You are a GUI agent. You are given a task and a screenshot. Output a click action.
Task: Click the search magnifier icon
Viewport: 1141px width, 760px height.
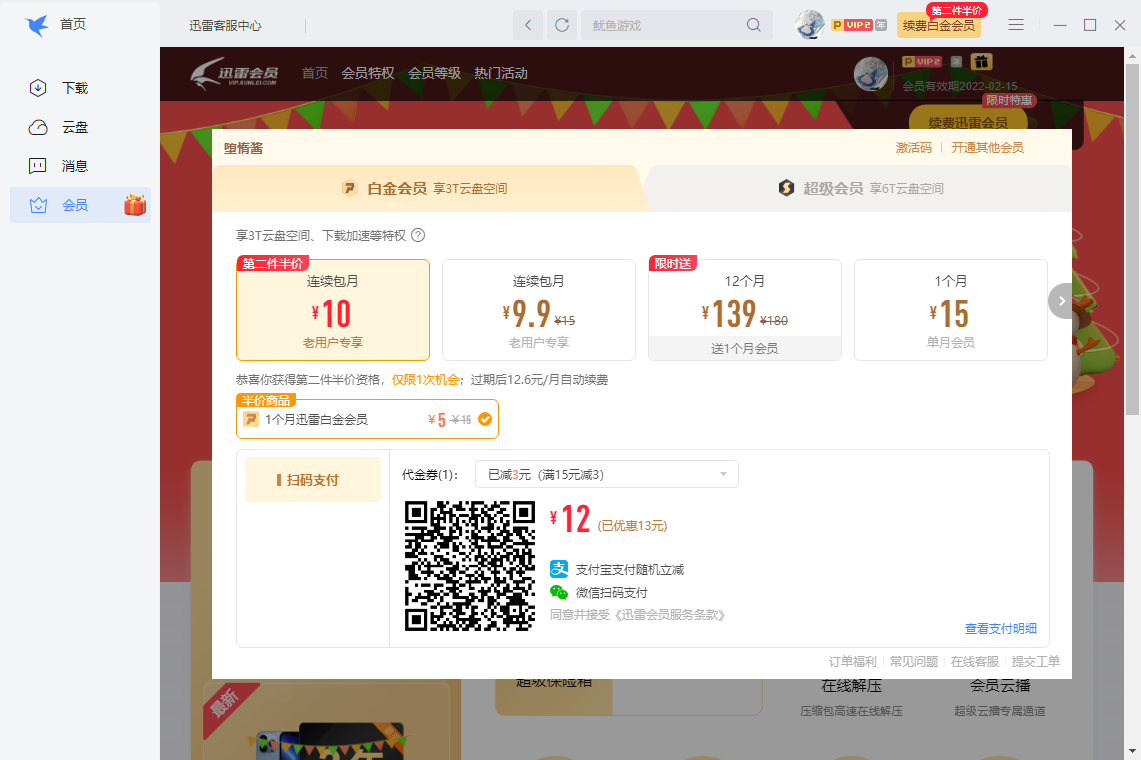click(754, 25)
